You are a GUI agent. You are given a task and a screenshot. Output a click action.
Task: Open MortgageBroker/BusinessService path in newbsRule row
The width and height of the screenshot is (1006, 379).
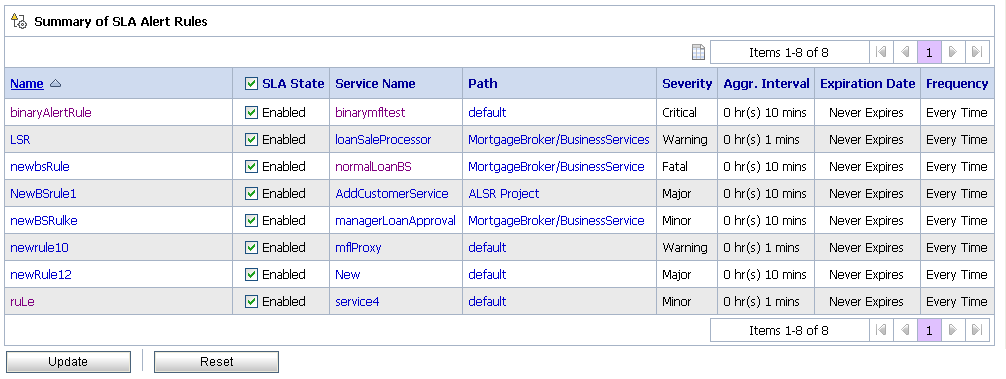click(556, 166)
